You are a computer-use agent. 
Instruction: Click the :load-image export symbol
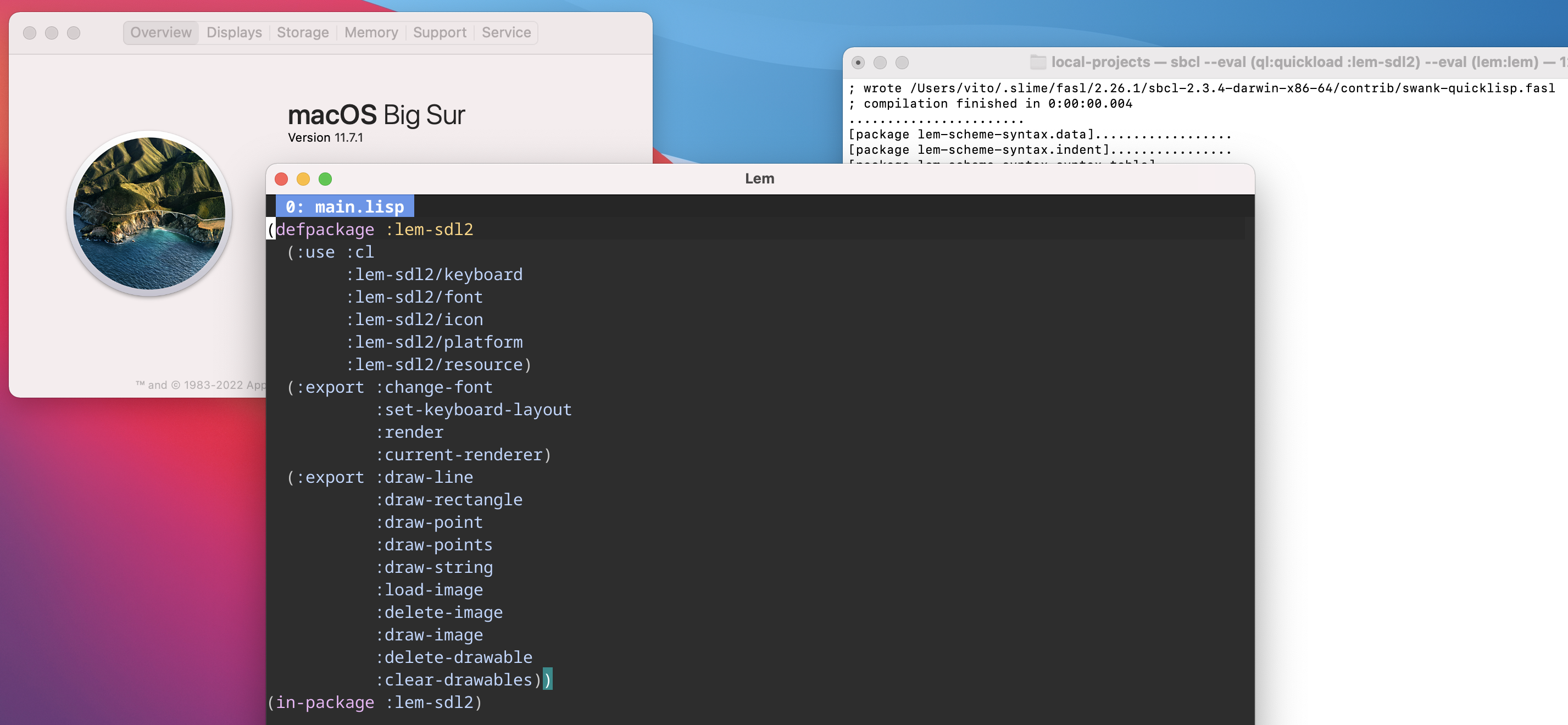430,589
